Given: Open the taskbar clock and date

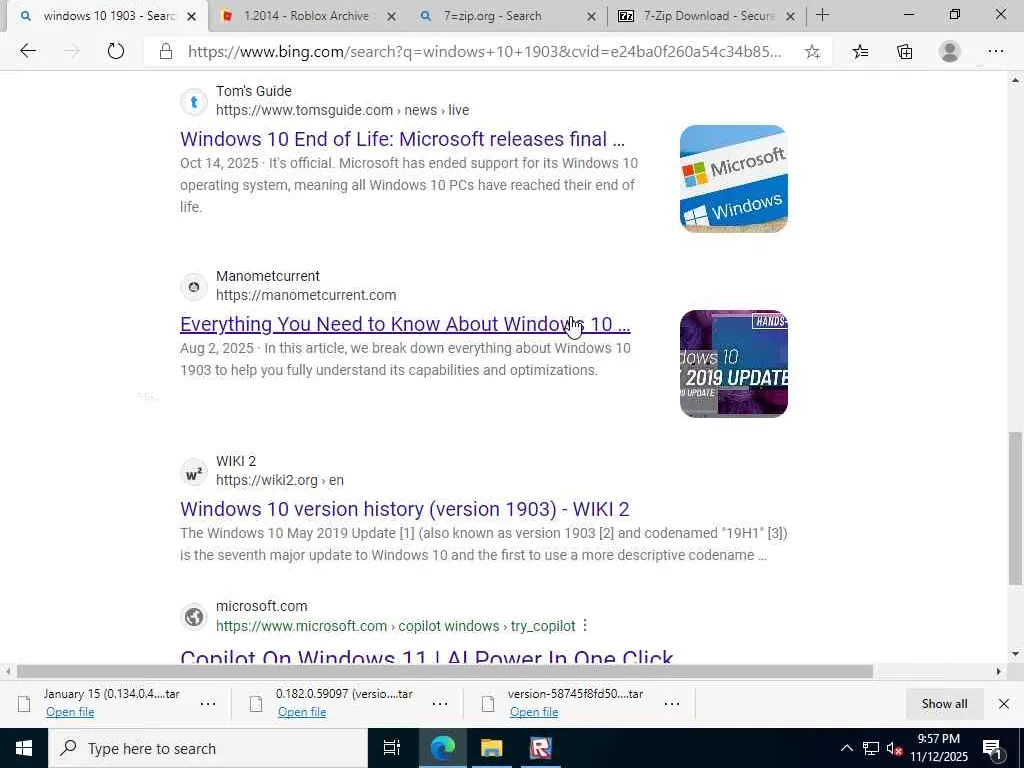Looking at the screenshot, I should click(938, 748).
